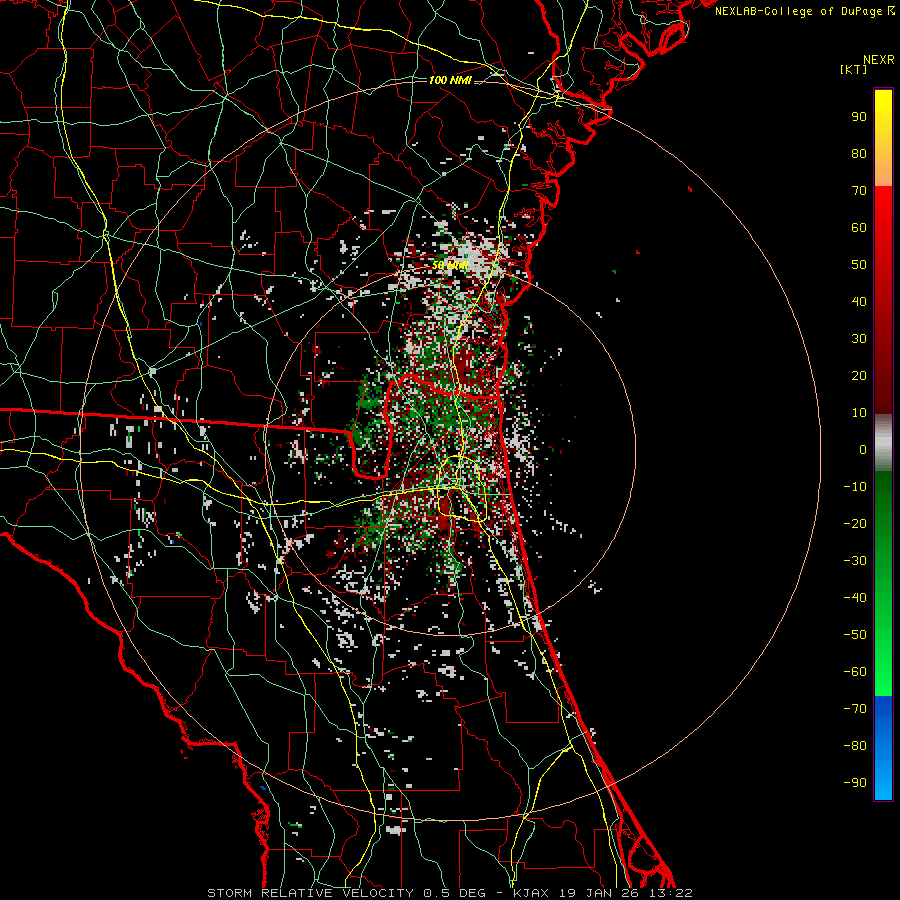Select the -80 value on velocity scale

855,746
